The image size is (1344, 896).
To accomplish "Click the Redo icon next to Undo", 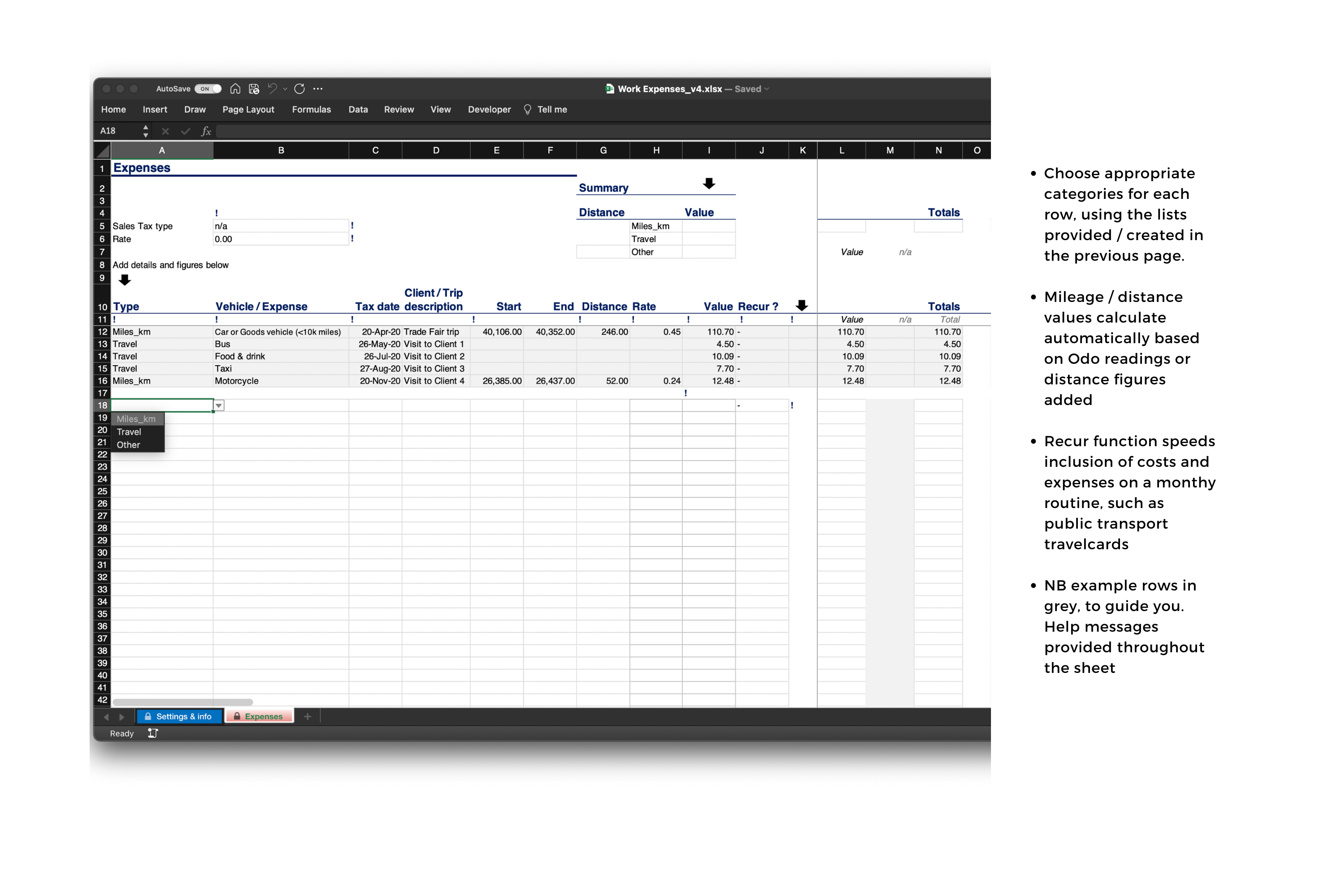I will tap(299, 89).
